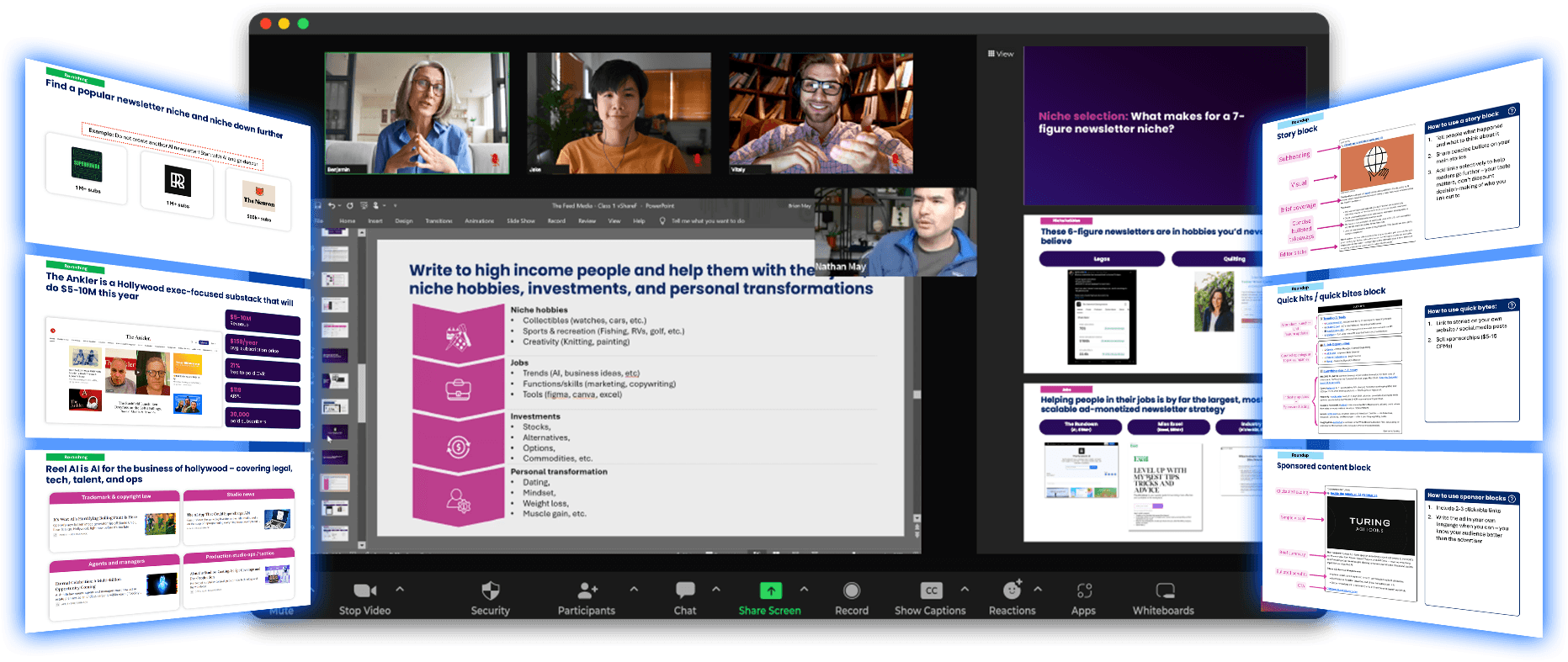
Task: Open the Reactions smiley icon
Action: [x=1013, y=590]
